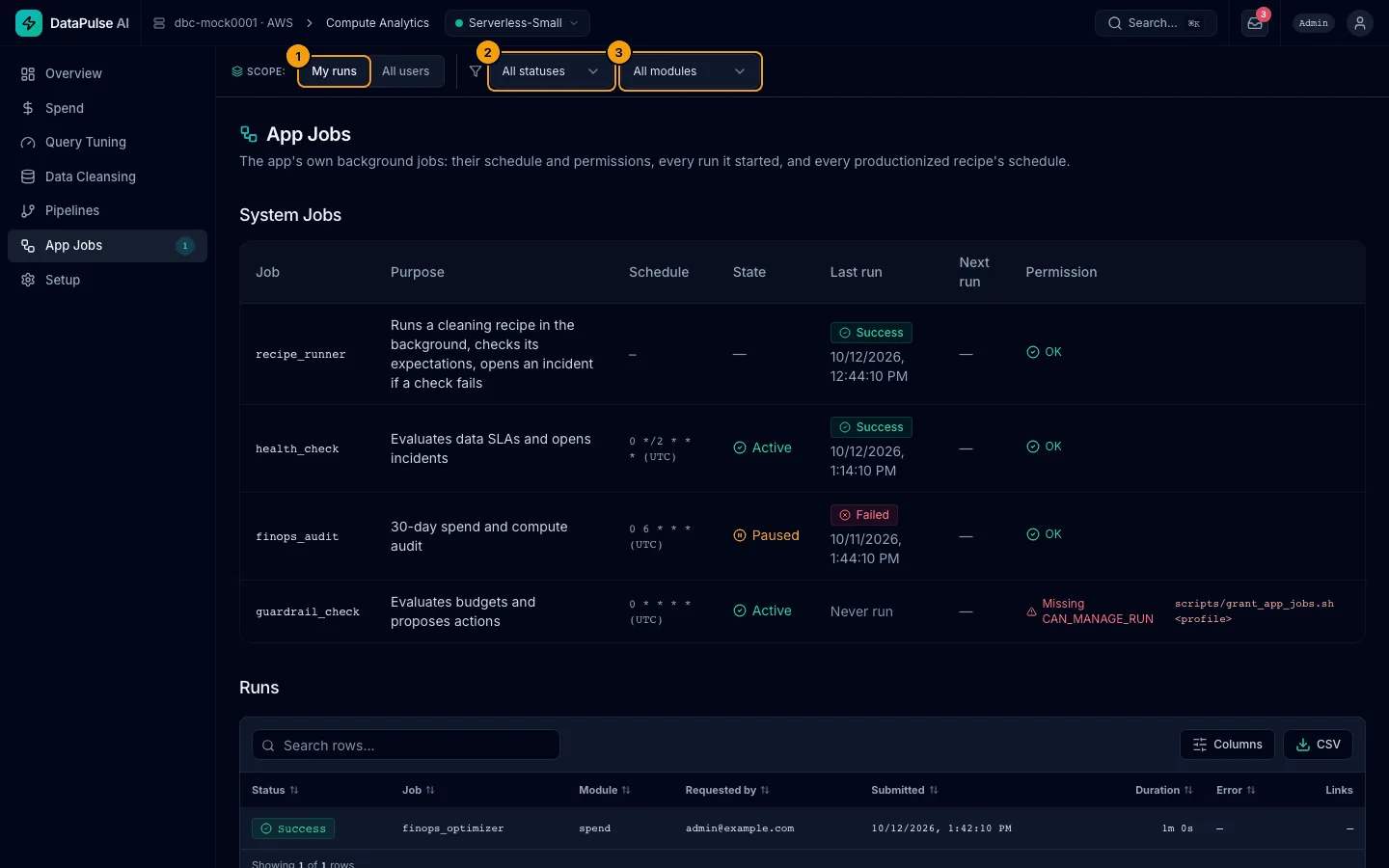Viewport: 1389px width, 868px height.
Task: Click the filter funnel icon
Action: coord(476,71)
